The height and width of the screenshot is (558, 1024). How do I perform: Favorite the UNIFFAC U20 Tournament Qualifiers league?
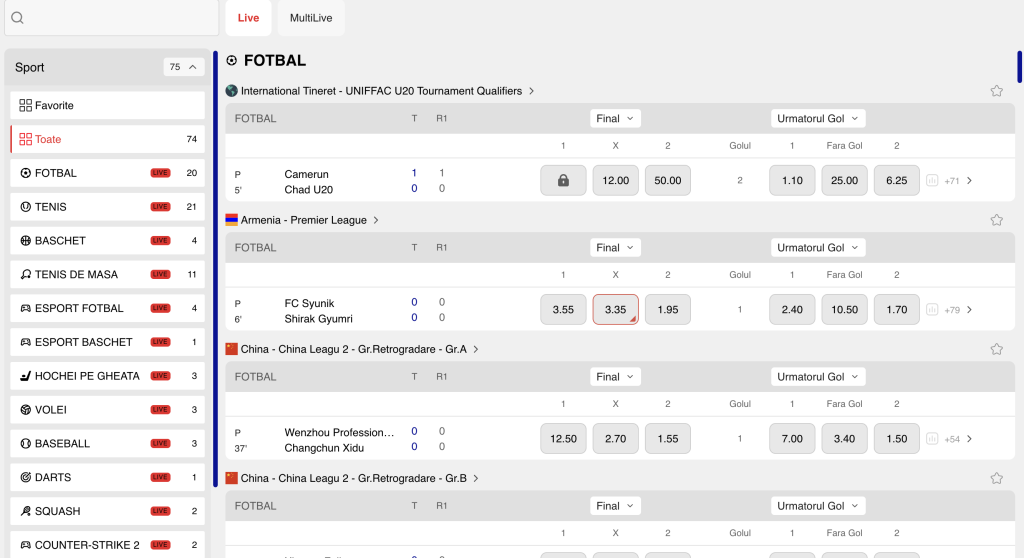point(996,91)
